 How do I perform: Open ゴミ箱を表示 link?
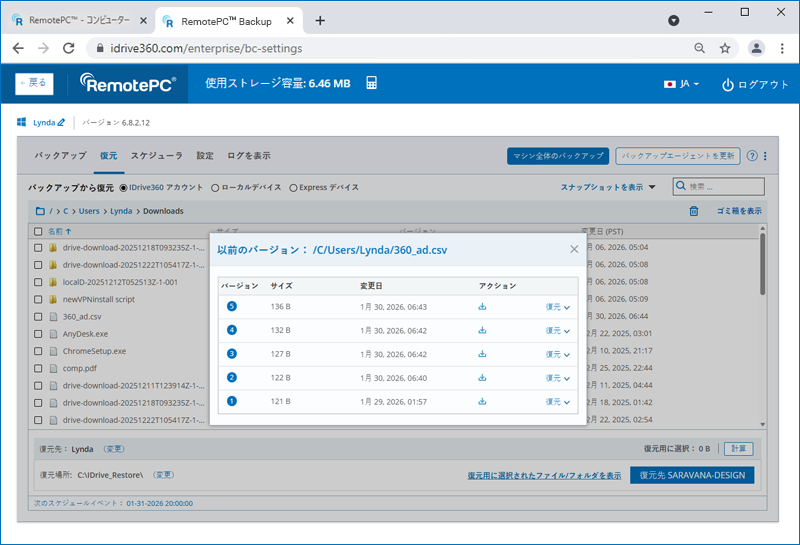(739, 211)
